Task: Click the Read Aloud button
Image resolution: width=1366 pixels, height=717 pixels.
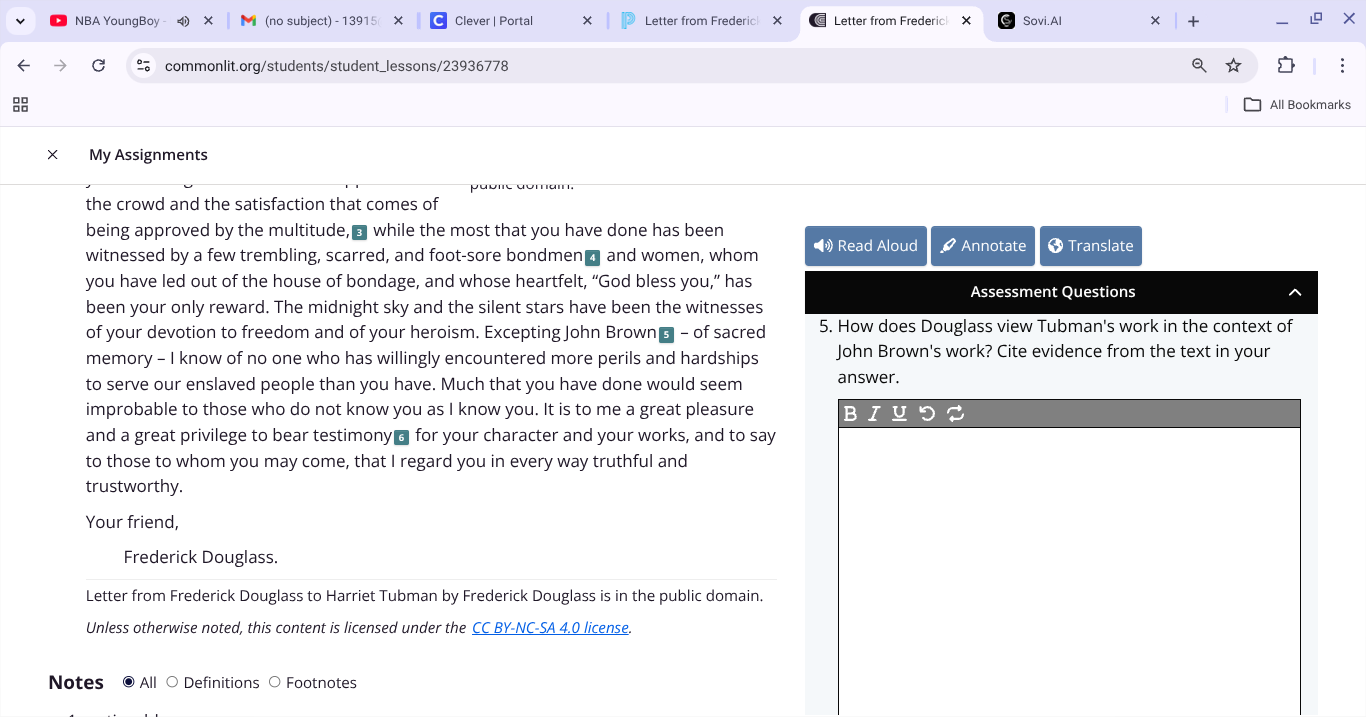Action: 865,245
